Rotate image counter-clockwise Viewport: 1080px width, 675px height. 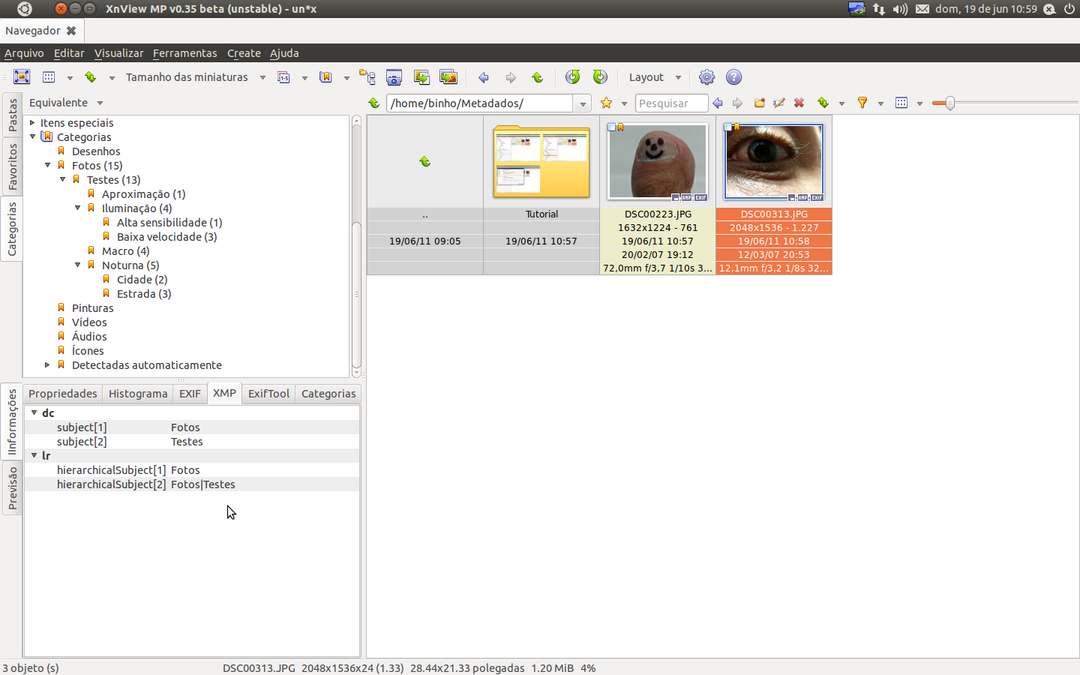click(x=573, y=77)
